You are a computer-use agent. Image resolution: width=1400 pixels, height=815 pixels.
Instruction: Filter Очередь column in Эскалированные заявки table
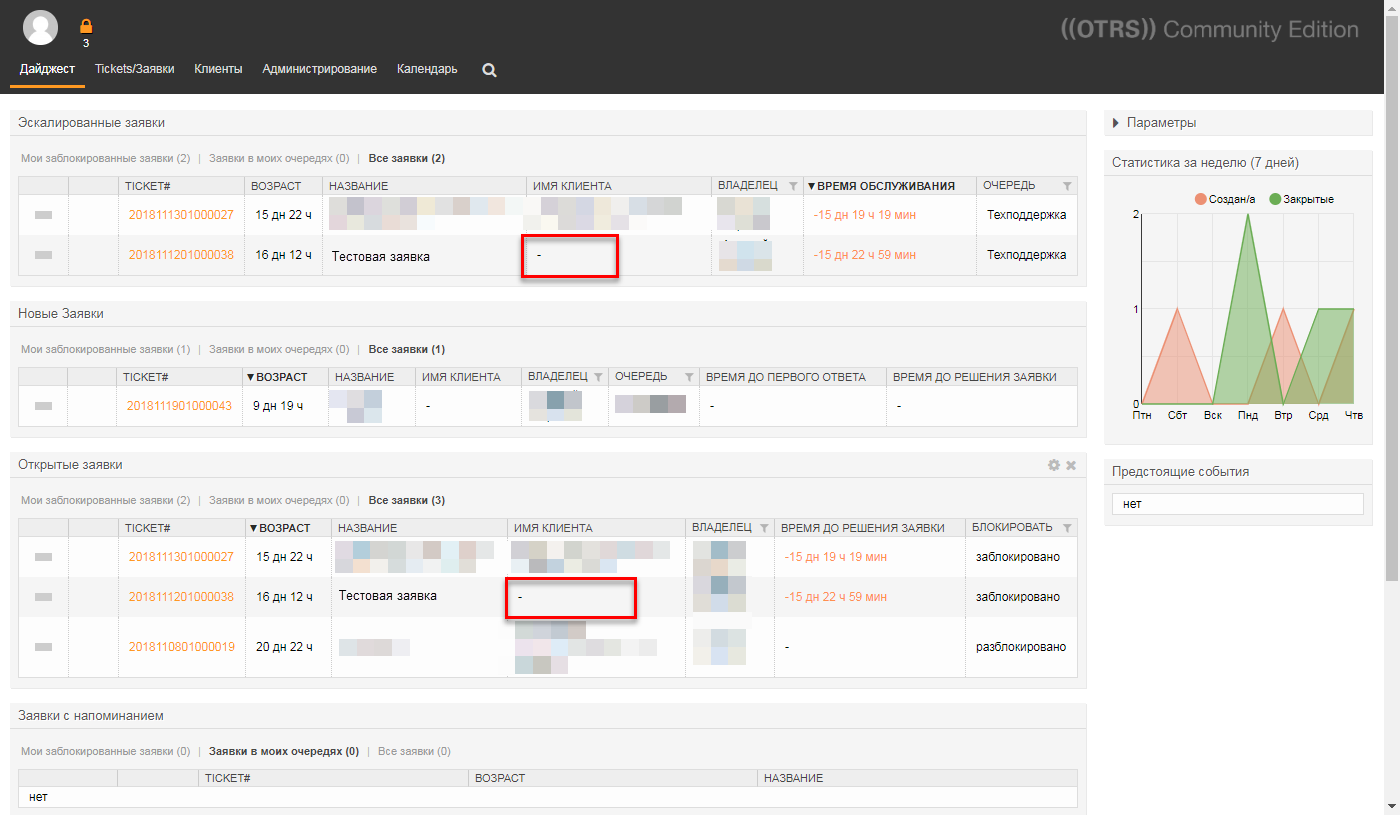1067,186
